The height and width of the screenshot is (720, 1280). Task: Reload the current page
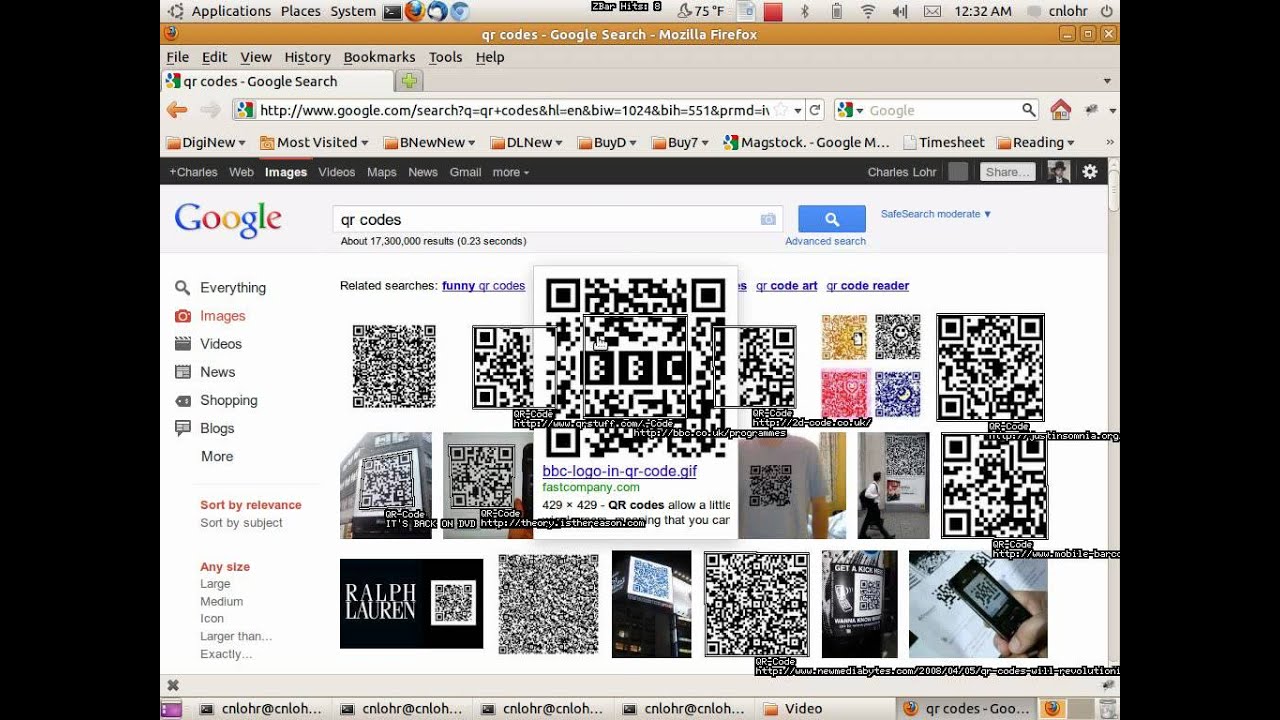[x=815, y=110]
